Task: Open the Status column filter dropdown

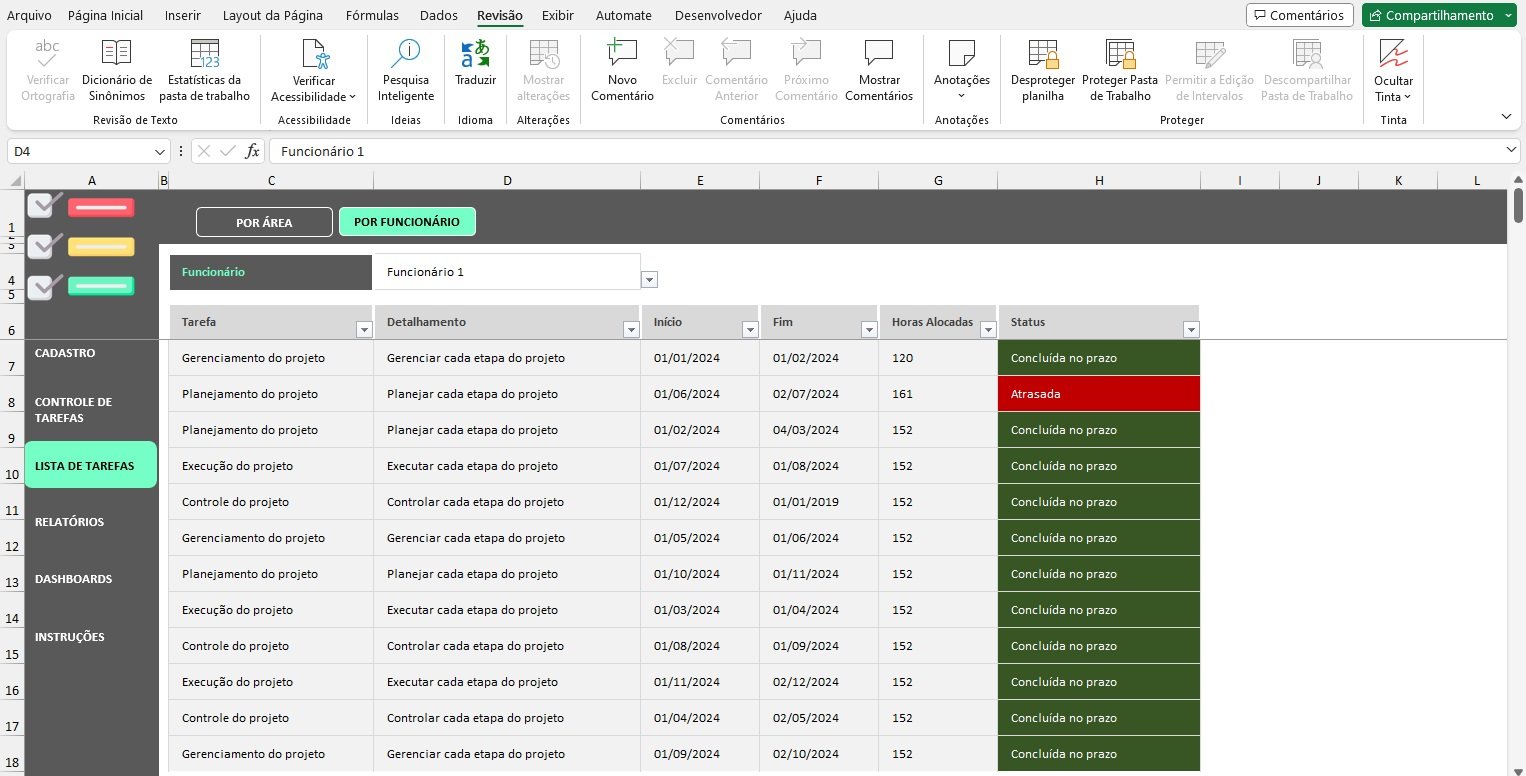Action: (x=1190, y=329)
